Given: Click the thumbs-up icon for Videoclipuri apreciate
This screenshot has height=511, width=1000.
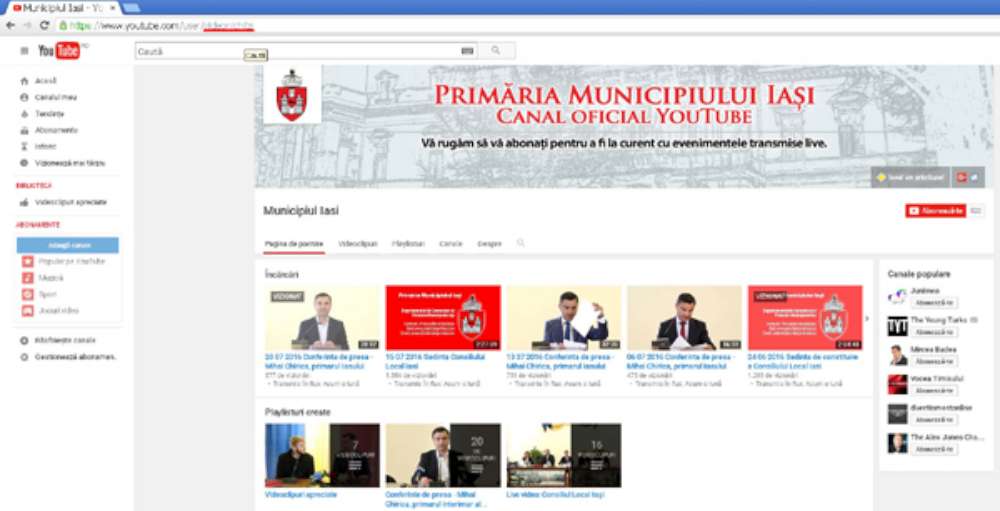Looking at the screenshot, I should tap(24, 202).
